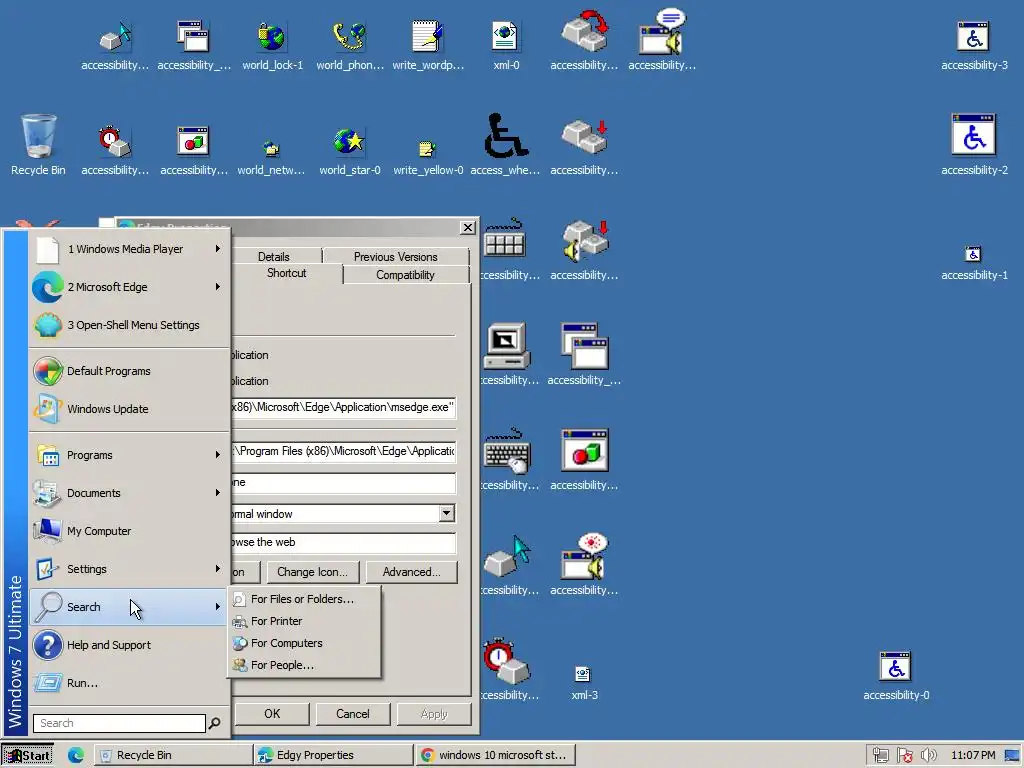Click the Default Programs icon in Start menu
The height and width of the screenshot is (768, 1024).
[48, 371]
